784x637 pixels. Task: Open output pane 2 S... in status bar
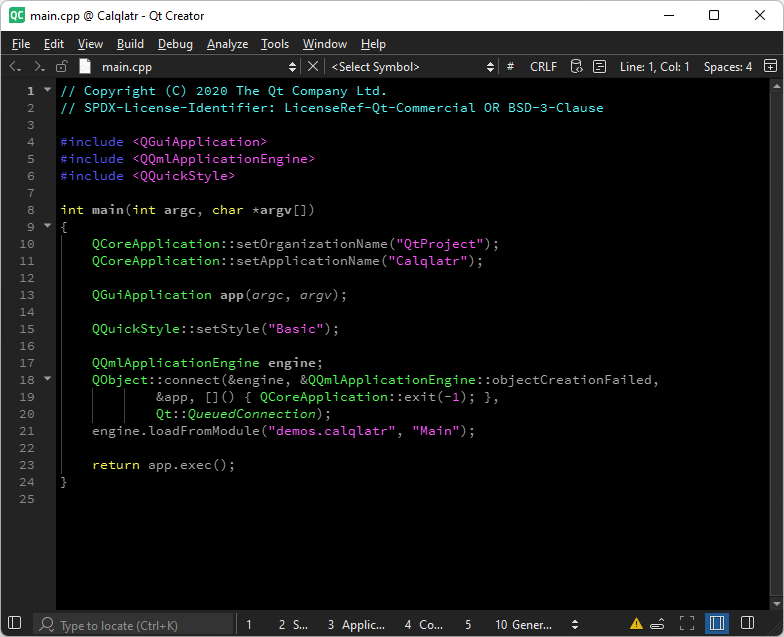tap(293, 624)
